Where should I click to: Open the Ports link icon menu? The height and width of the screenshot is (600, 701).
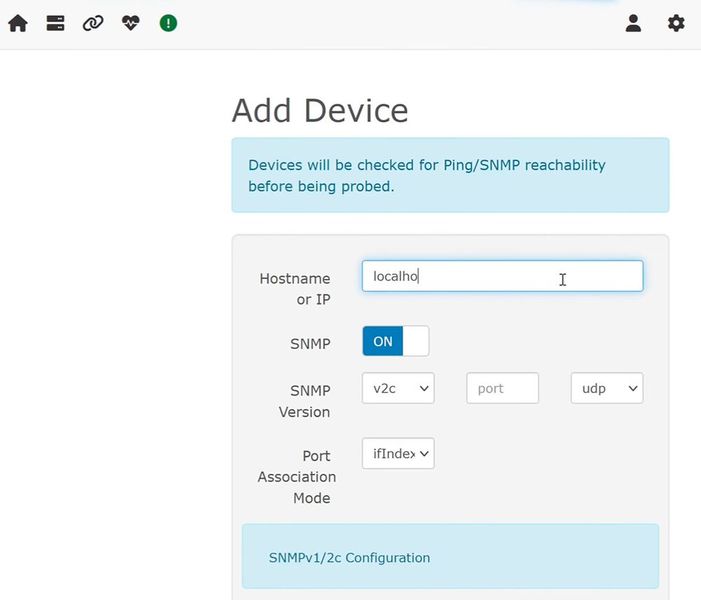[x=93, y=23]
